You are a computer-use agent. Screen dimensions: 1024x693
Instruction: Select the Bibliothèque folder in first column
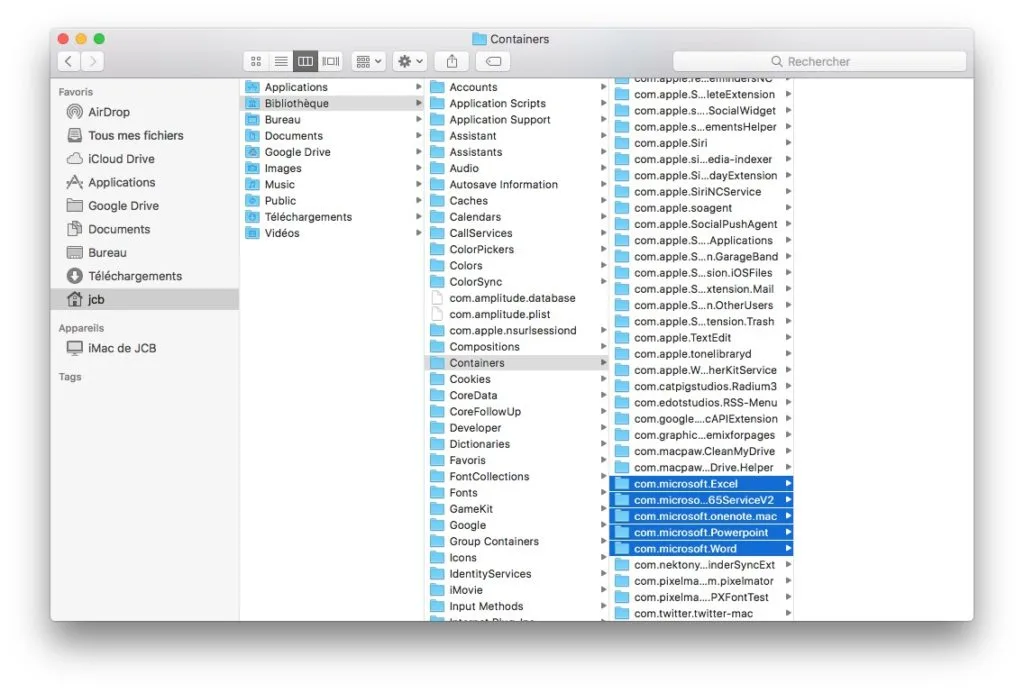(x=332, y=104)
